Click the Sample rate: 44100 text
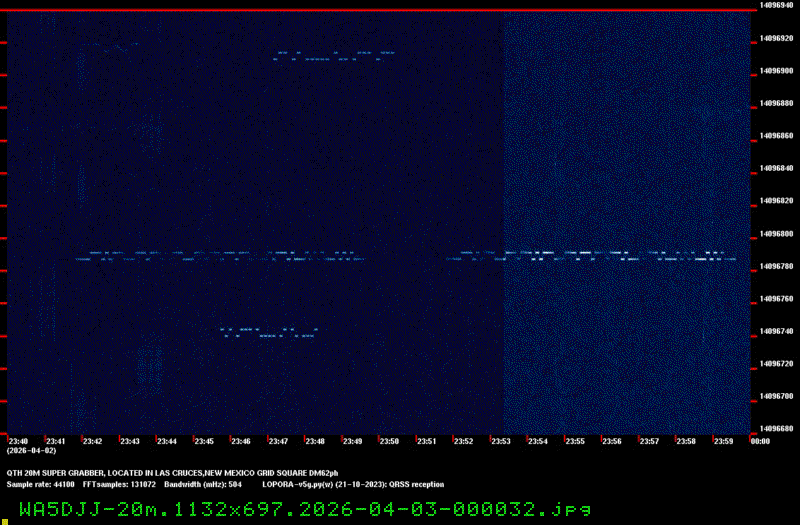This screenshot has height=525, width=800. coord(41,484)
